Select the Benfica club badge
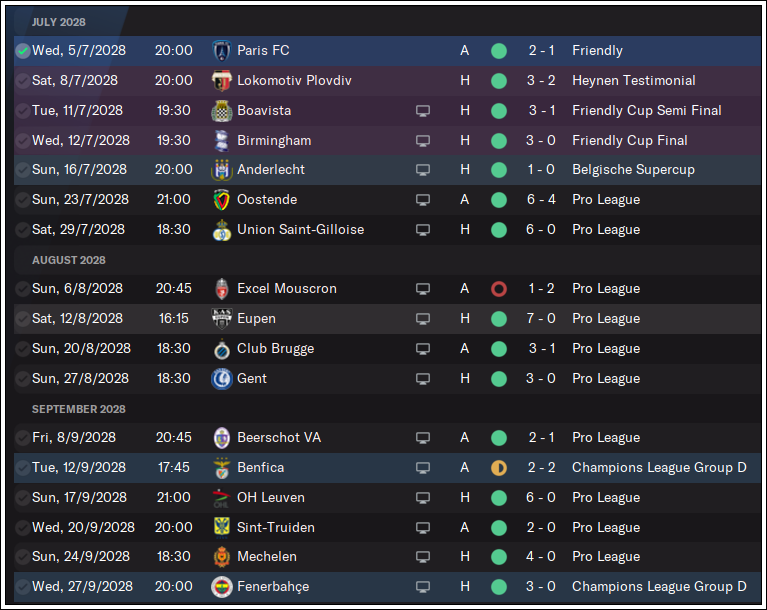This screenshot has height=610, width=767. (x=222, y=468)
